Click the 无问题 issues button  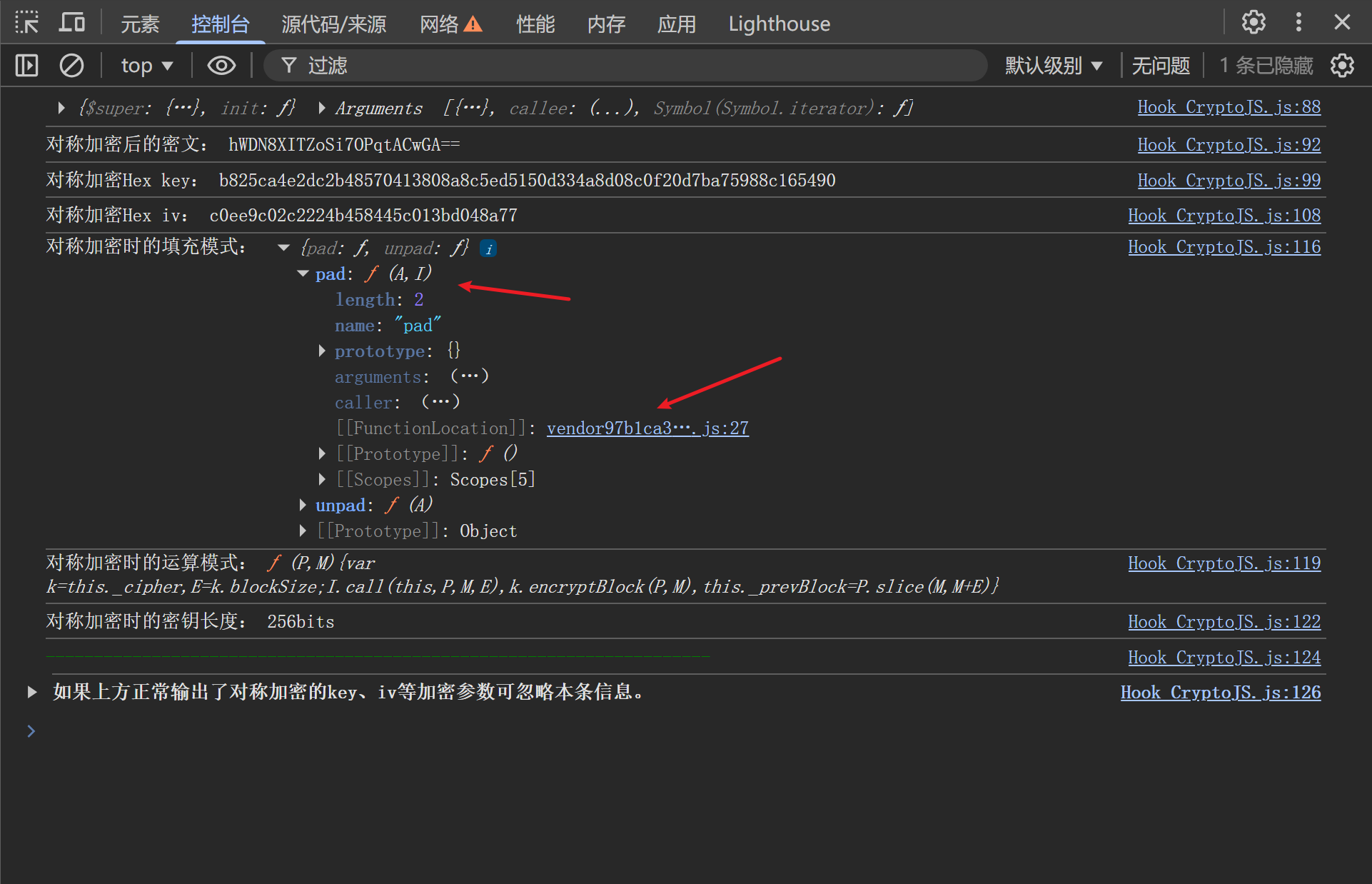pyautogui.click(x=1161, y=66)
